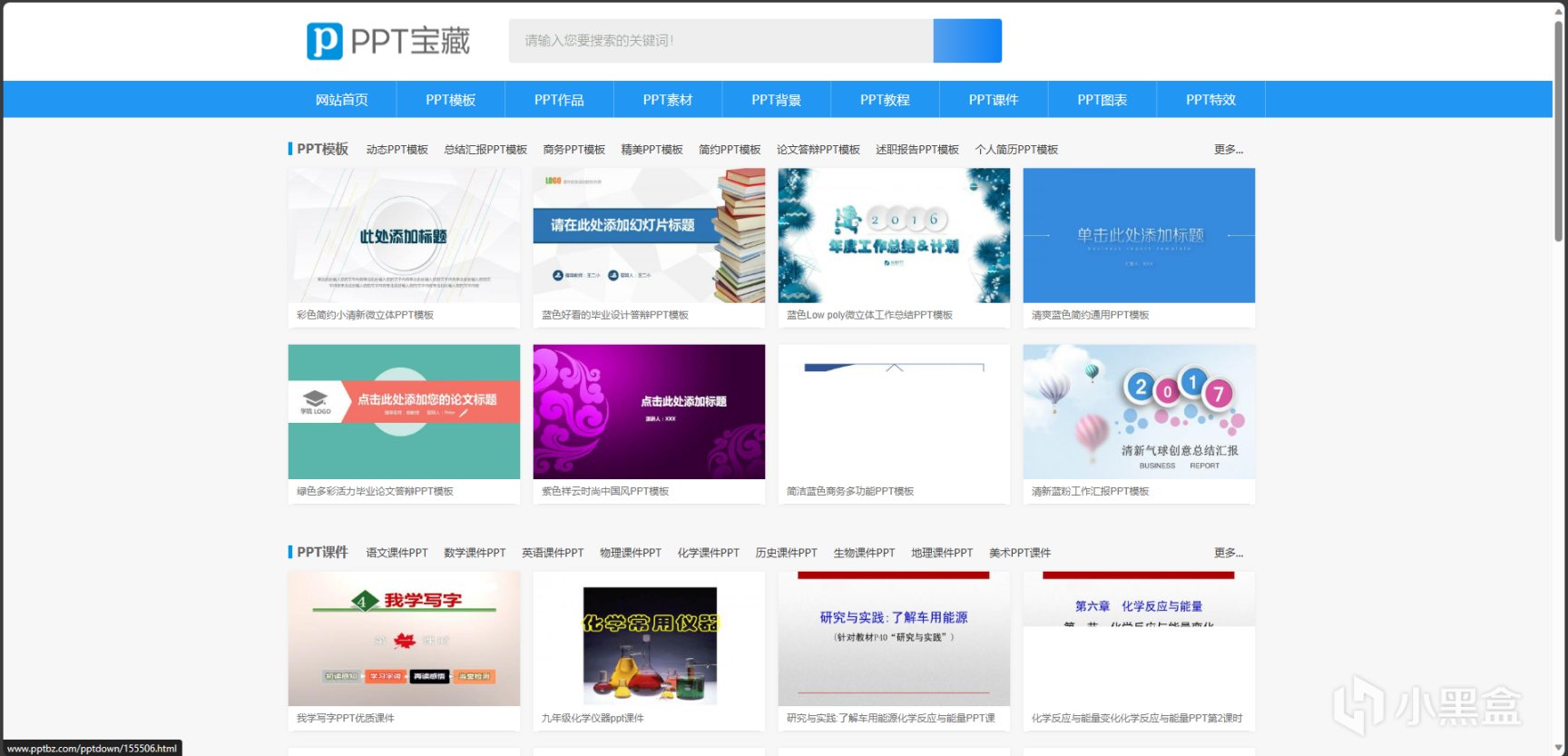1568x756 pixels.
Task: Click the 清爽蓝色简约通用PPT模板 title
Action: click(x=1090, y=315)
